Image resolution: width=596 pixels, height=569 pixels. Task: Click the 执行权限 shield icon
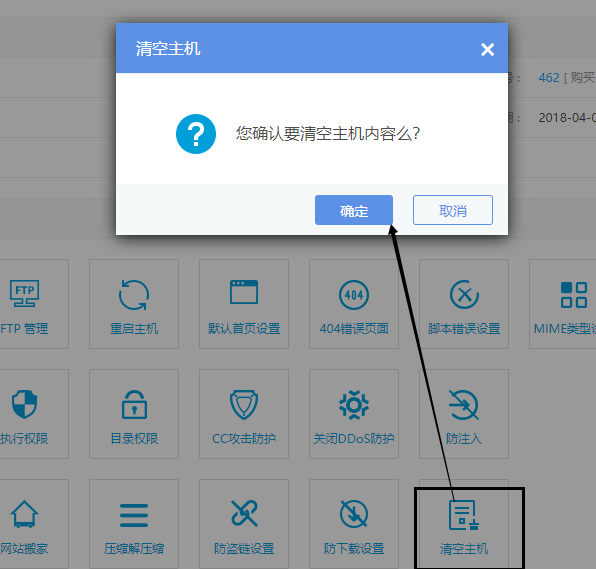(24, 404)
